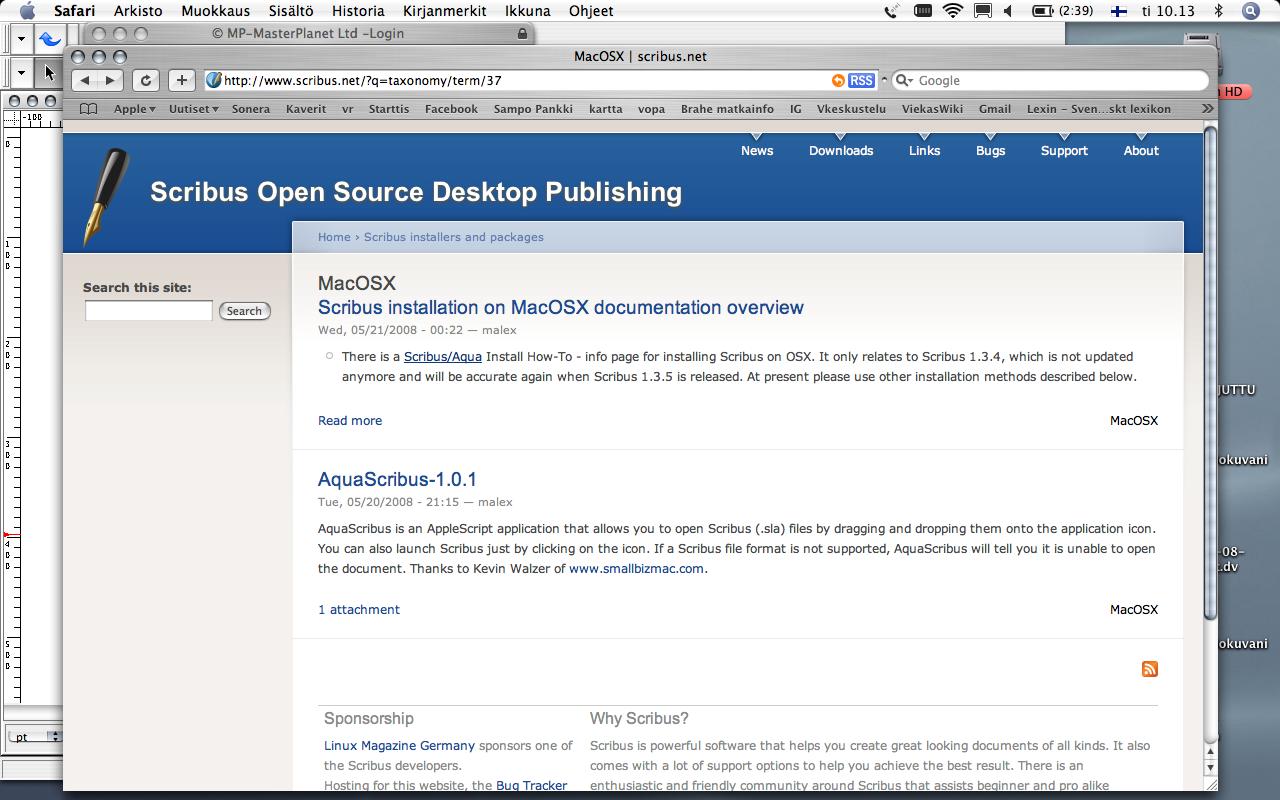
Task: Open Spotlight search in menu bar
Action: 1250,11
